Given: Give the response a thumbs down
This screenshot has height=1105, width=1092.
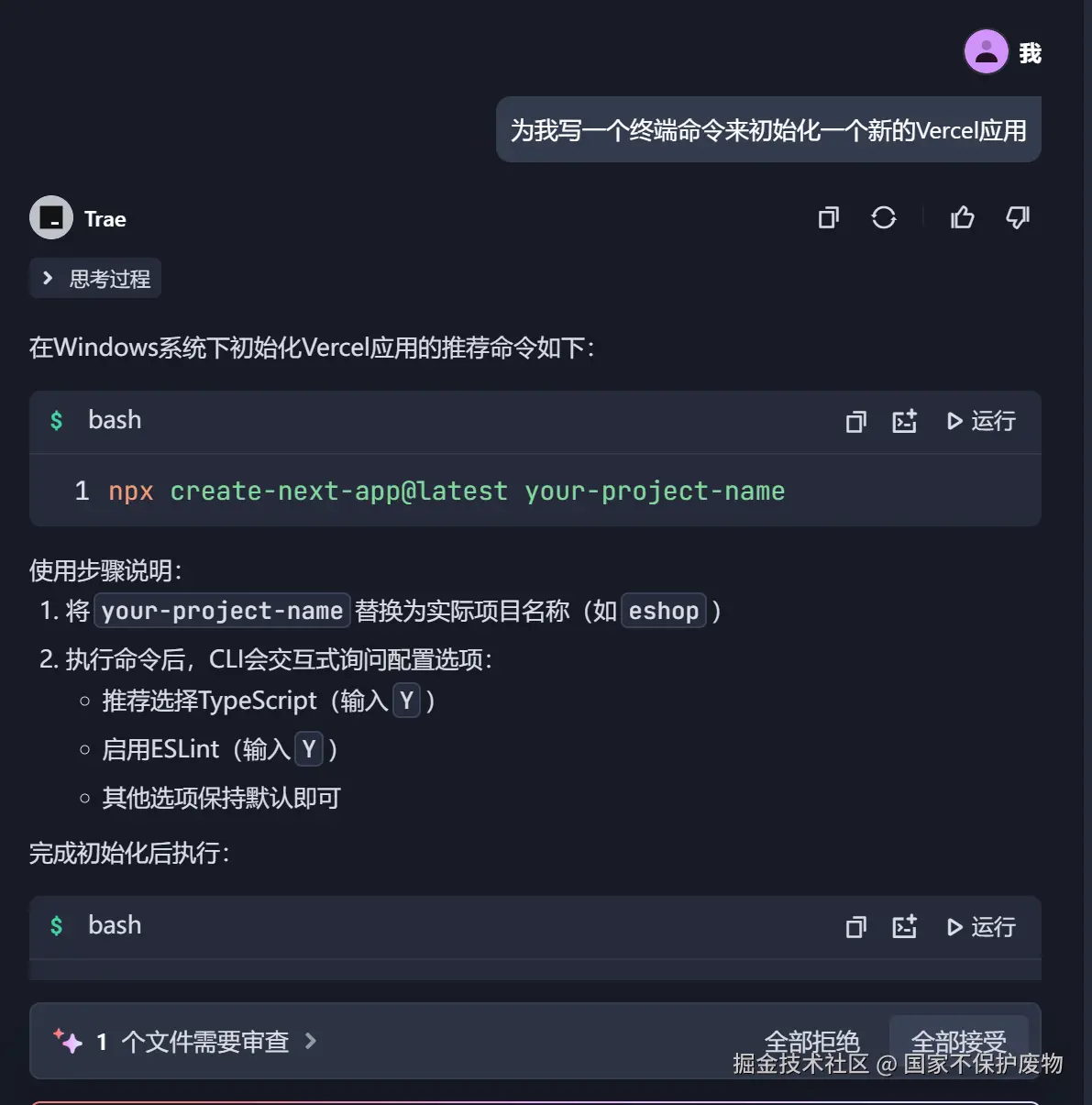Looking at the screenshot, I should point(1018,217).
